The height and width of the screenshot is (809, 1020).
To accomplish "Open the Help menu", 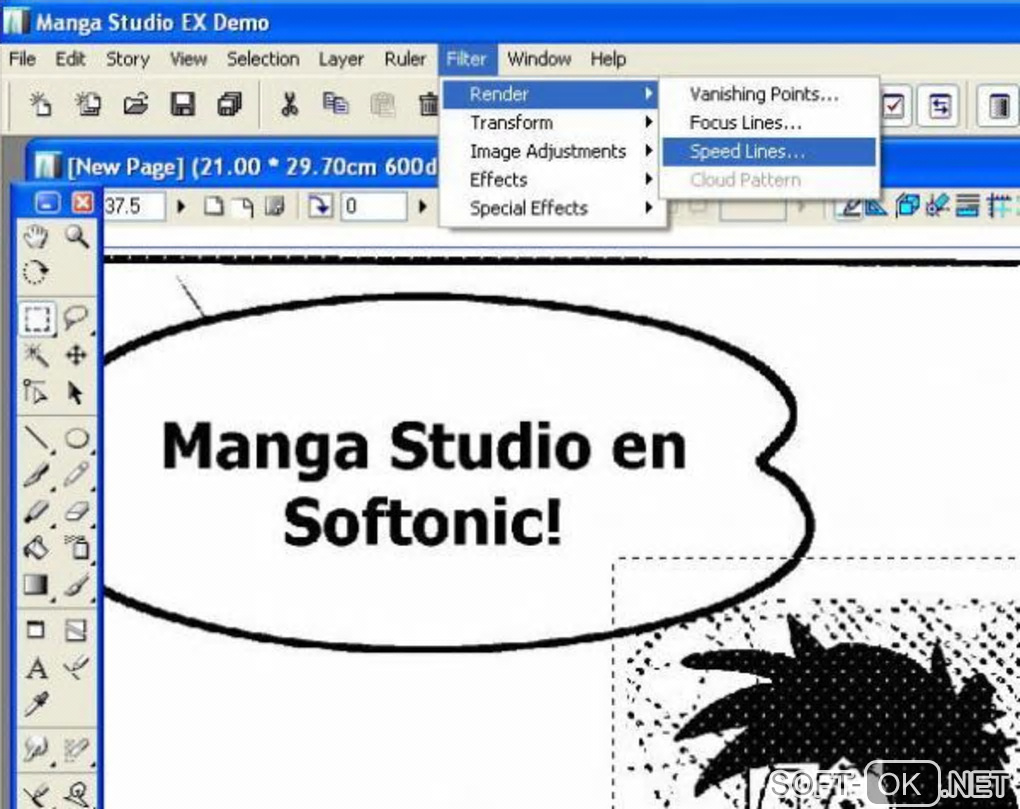I will coord(608,59).
